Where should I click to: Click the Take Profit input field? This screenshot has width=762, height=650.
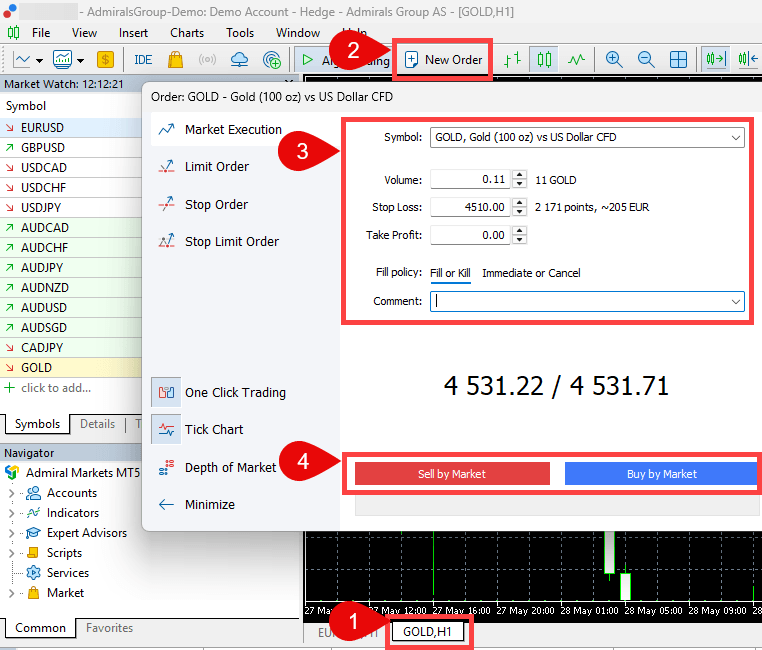click(470, 235)
